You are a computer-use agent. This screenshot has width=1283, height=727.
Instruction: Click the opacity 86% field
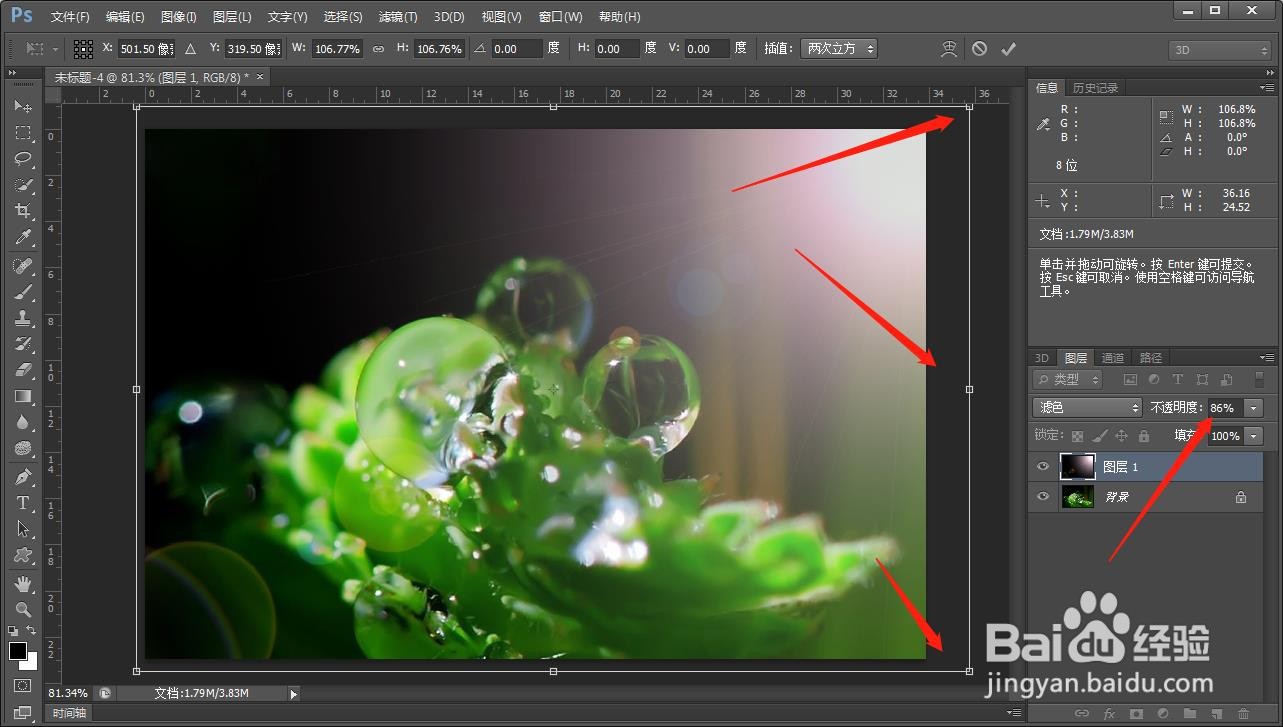[1225, 408]
